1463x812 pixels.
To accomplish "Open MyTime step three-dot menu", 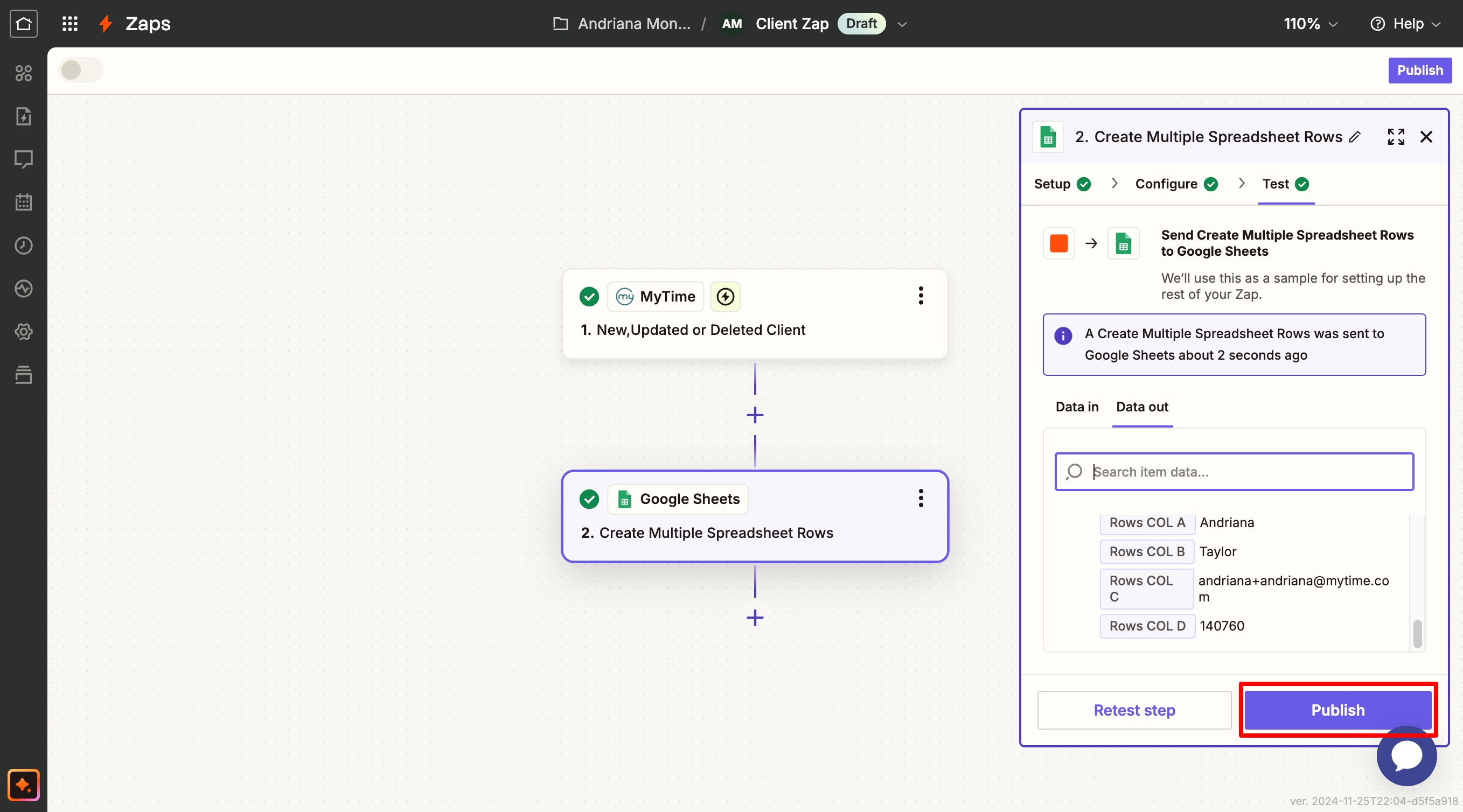I will (921, 296).
